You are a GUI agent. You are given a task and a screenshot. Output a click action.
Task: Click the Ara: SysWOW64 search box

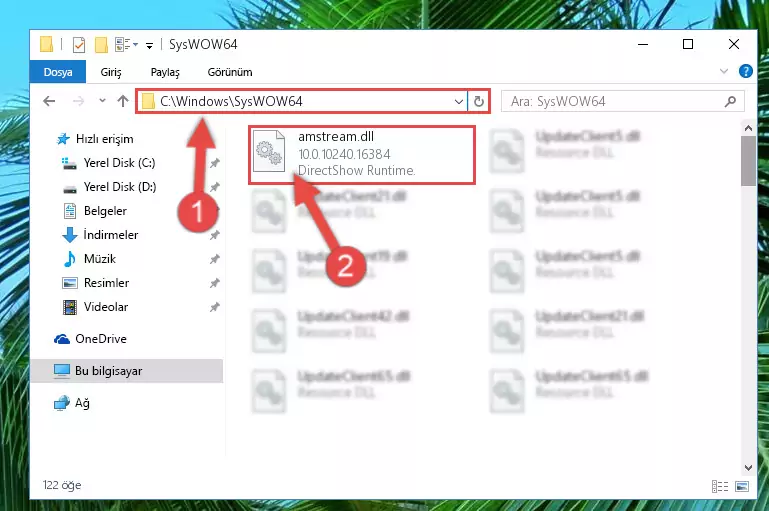click(622, 102)
